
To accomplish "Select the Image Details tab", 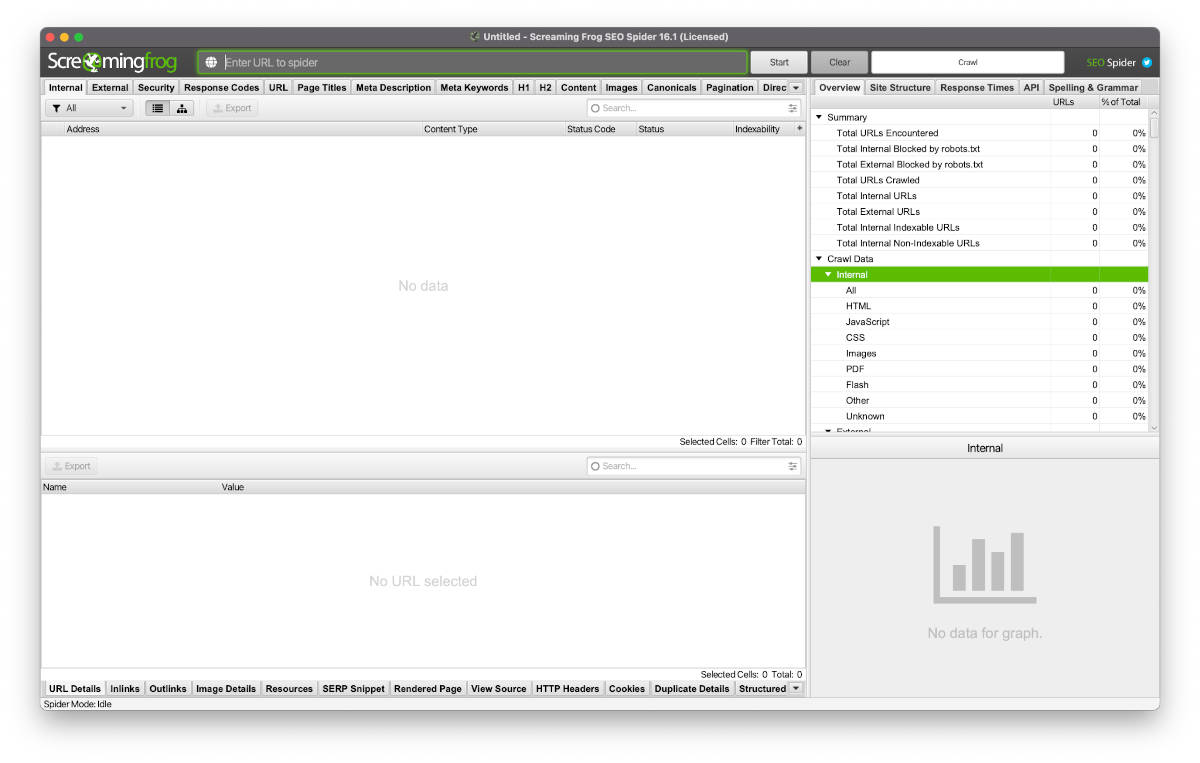I will click(x=226, y=689).
